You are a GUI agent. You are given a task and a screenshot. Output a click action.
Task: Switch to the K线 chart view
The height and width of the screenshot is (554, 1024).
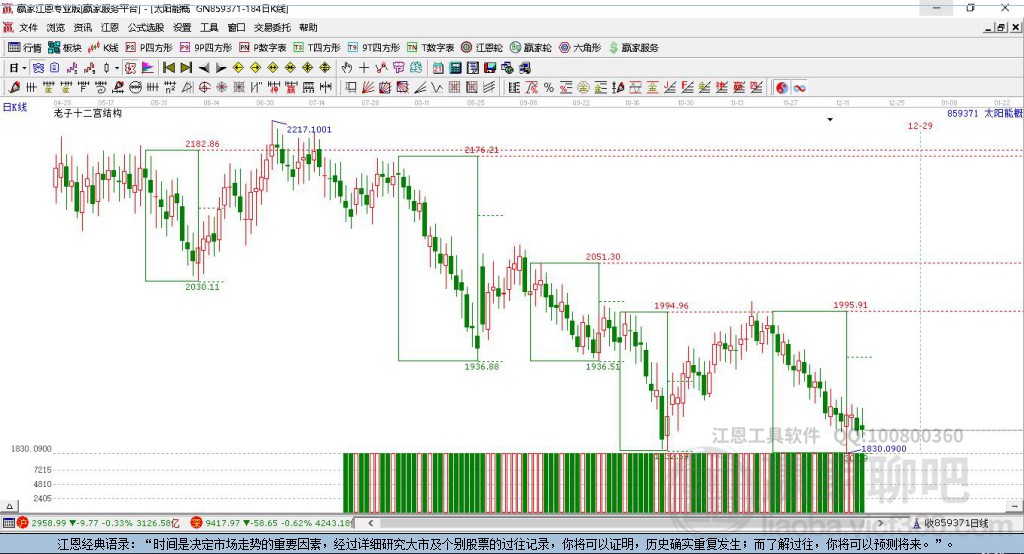[103, 48]
